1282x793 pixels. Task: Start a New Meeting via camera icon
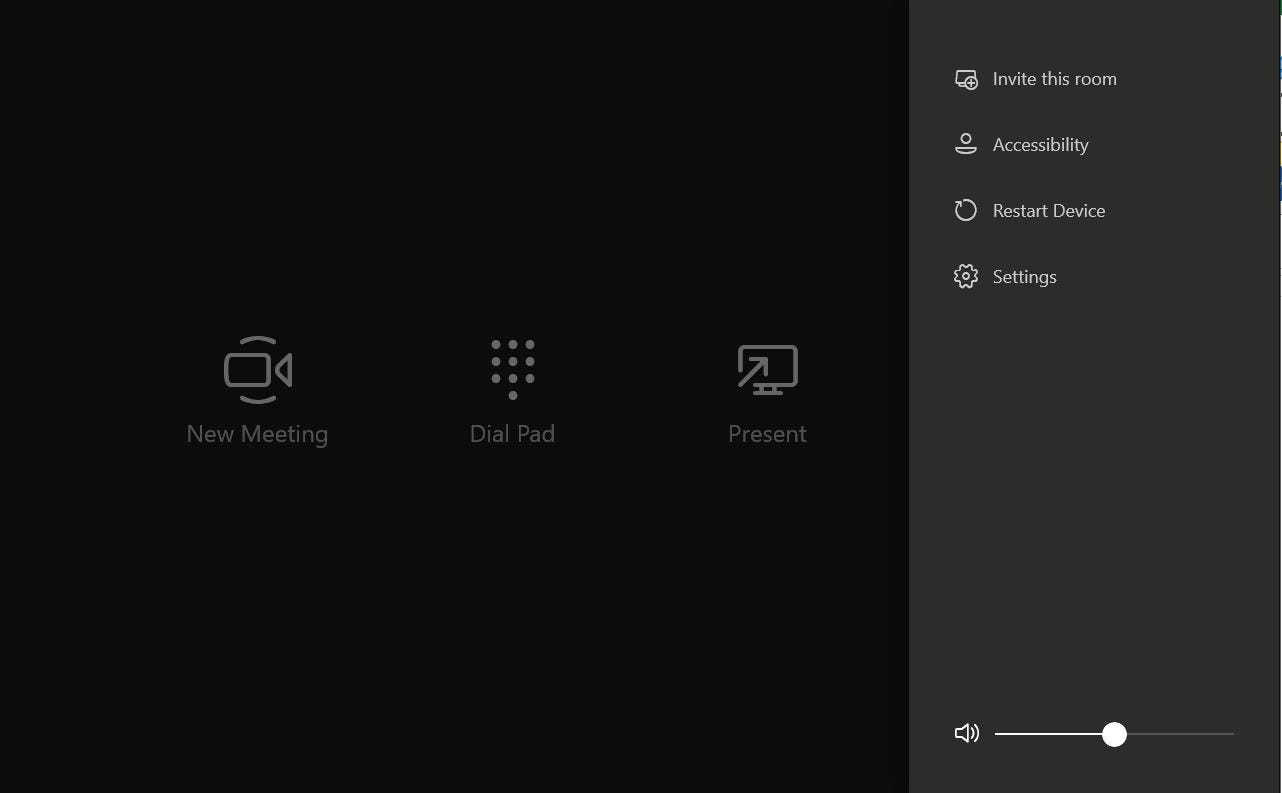[258, 370]
